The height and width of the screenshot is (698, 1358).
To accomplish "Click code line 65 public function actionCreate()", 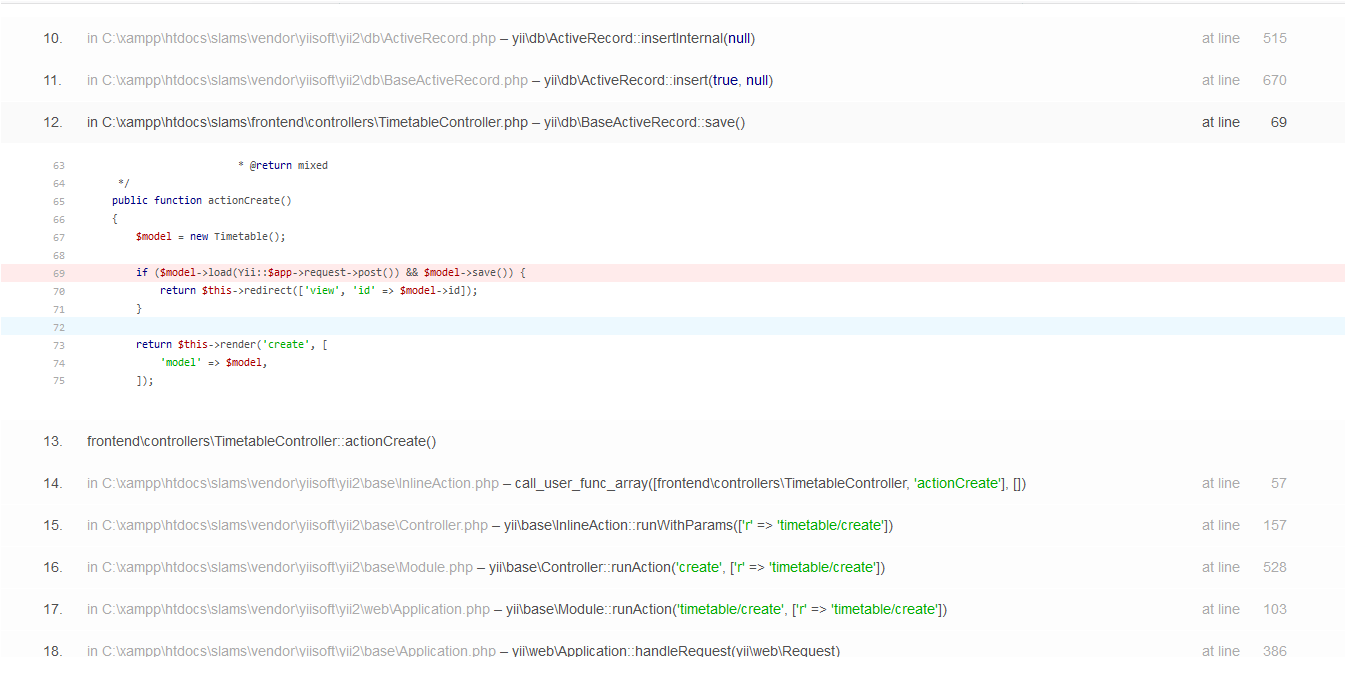I will [x=202, y=200].
